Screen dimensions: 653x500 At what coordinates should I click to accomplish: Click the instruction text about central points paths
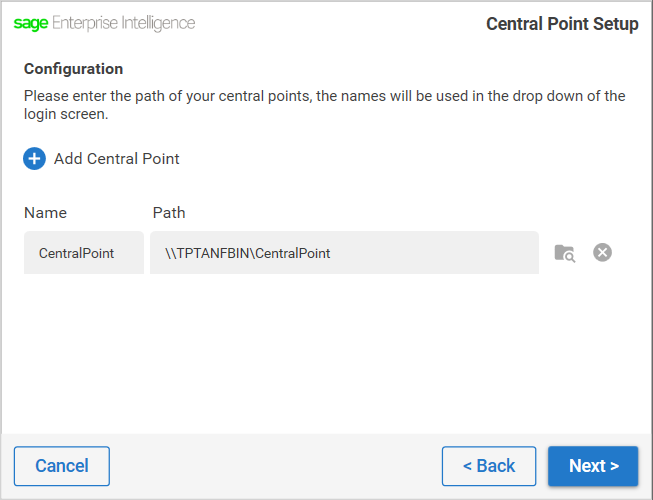coord(324,104)
